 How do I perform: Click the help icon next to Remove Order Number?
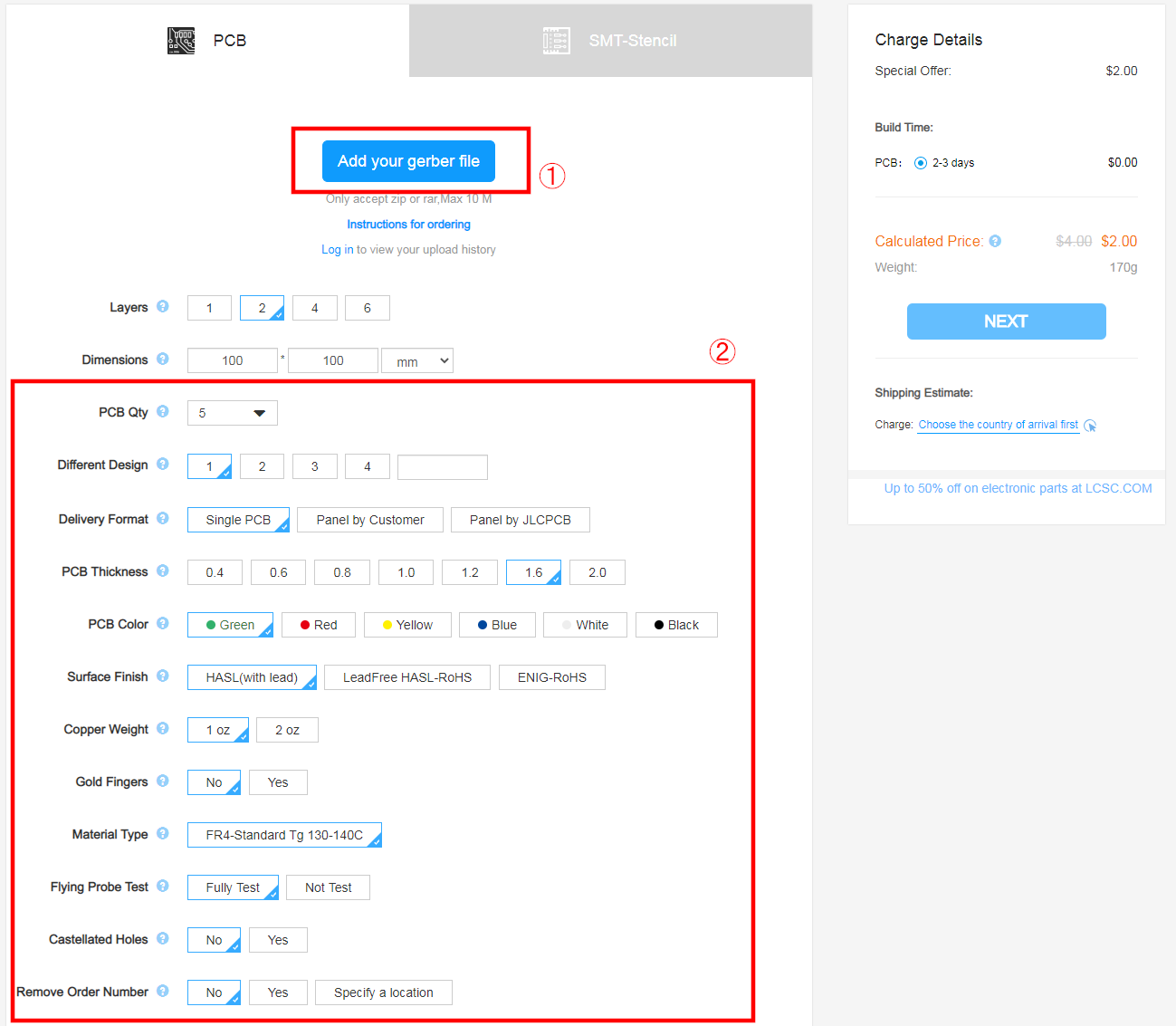click(x=163, y=991)
